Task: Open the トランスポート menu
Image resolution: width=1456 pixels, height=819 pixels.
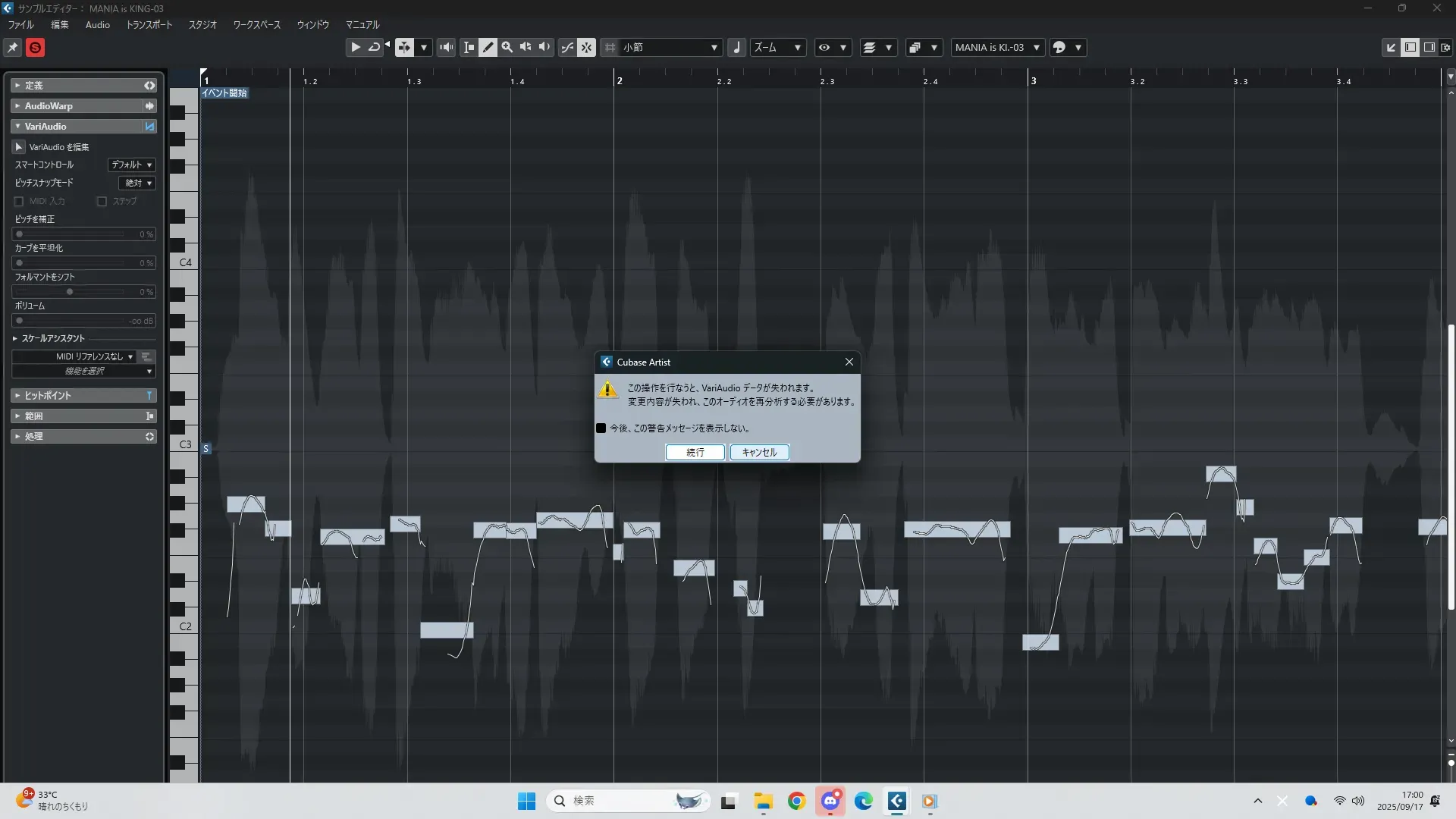Action: (x=149, y=25)
